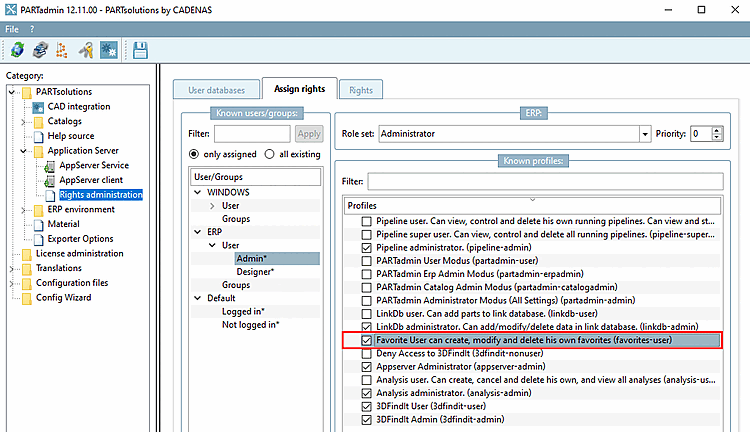Open the File menu
The image size is (750, 432).
coord(12,29)
